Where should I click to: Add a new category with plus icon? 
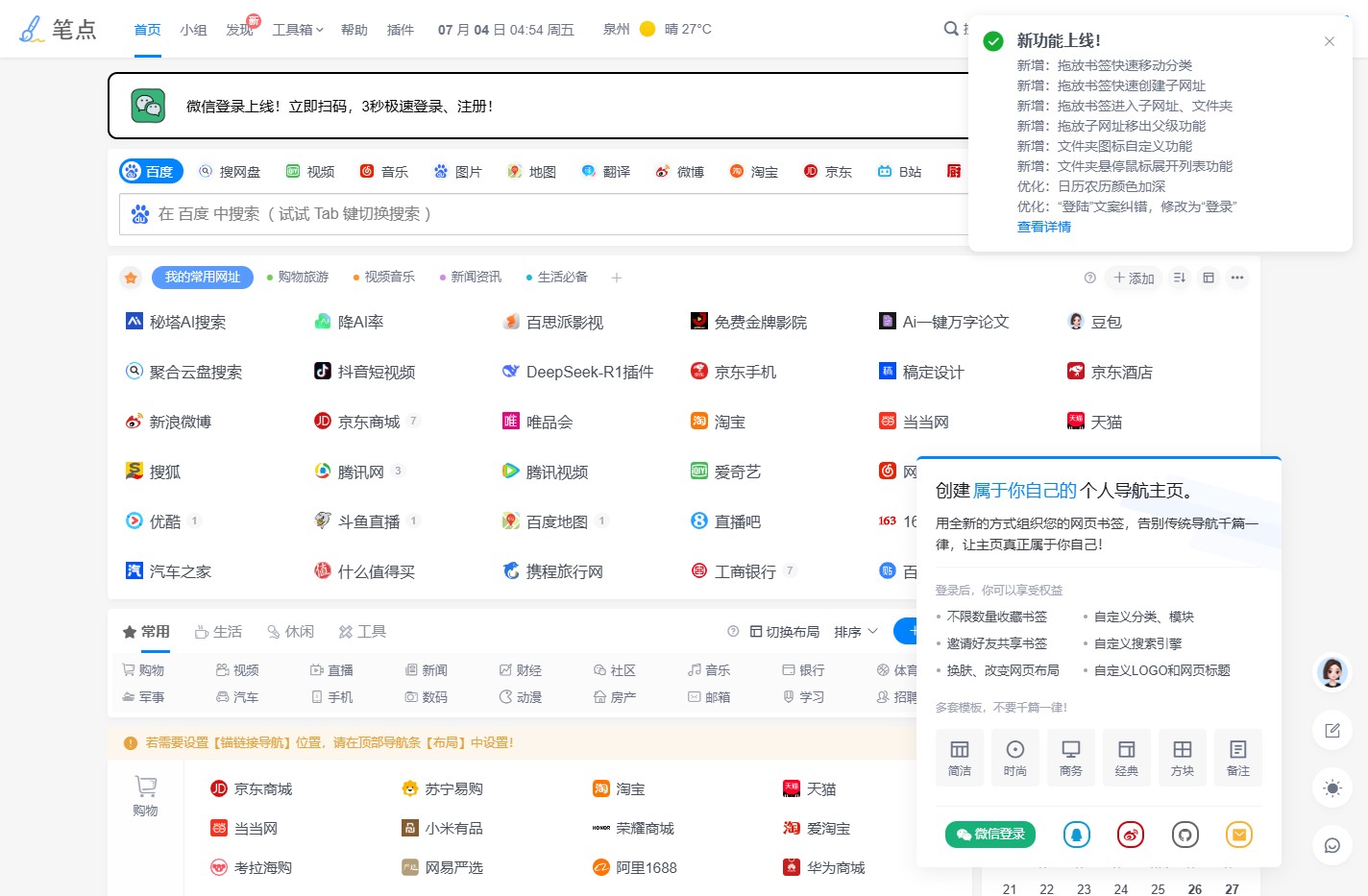[x=617, y=278]
